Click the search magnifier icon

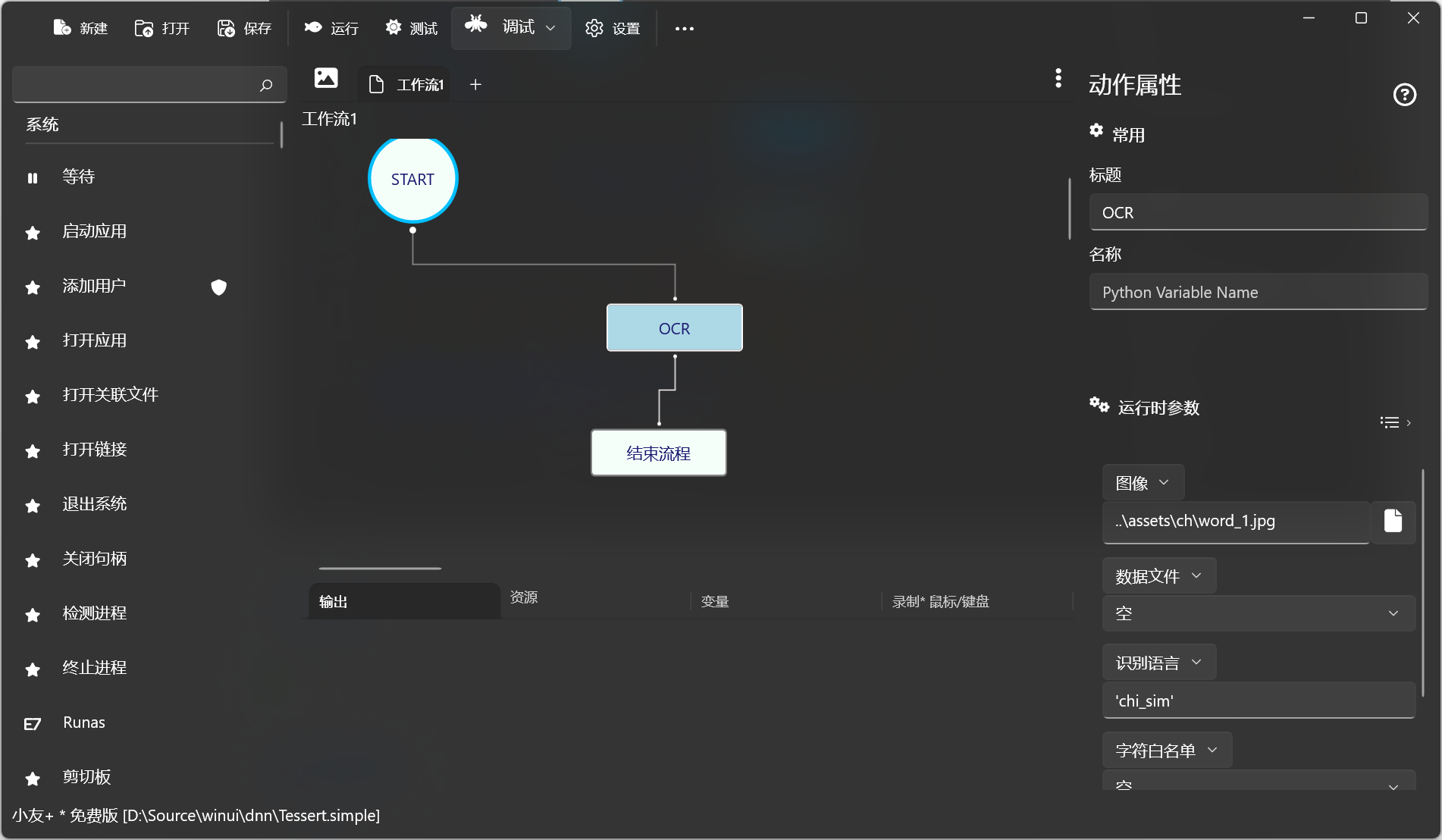(x=266, y=85)
